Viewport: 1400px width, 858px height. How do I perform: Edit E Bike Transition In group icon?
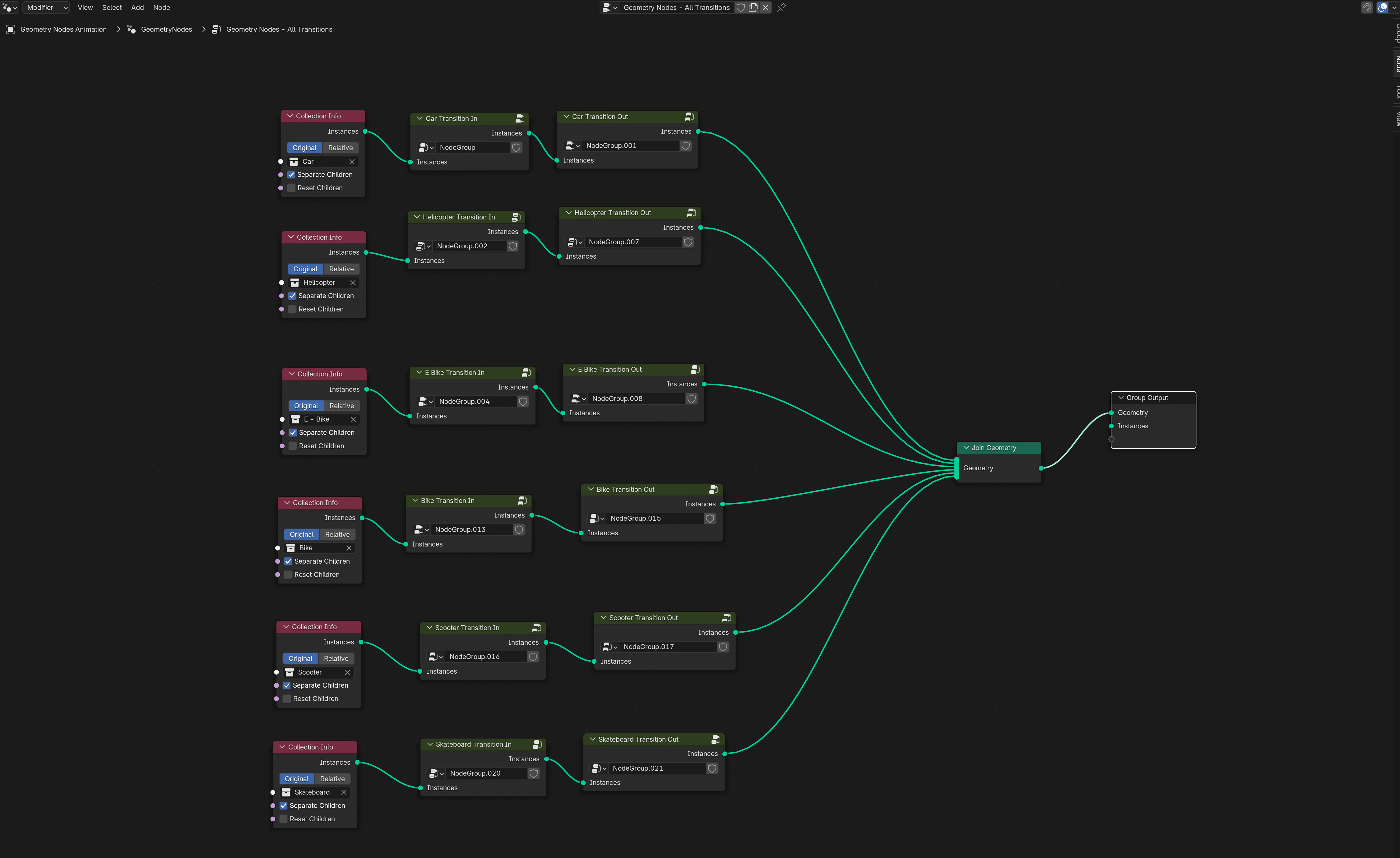pos(526,373)
